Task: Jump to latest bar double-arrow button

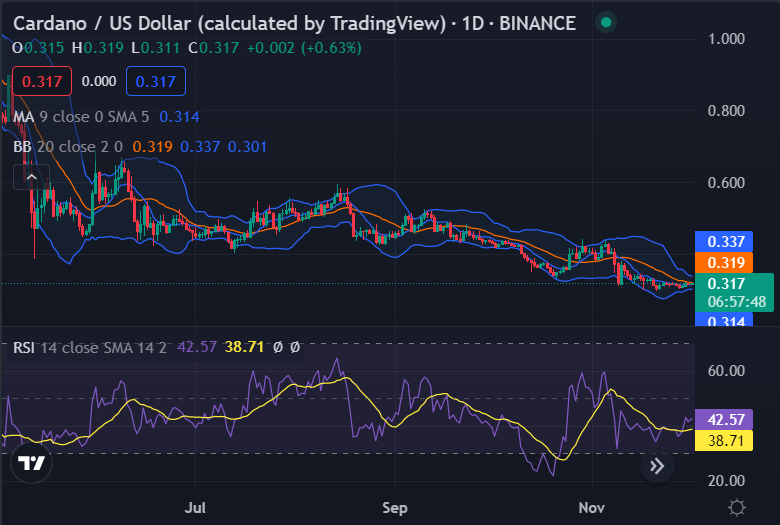Action: tap(657, 466)
